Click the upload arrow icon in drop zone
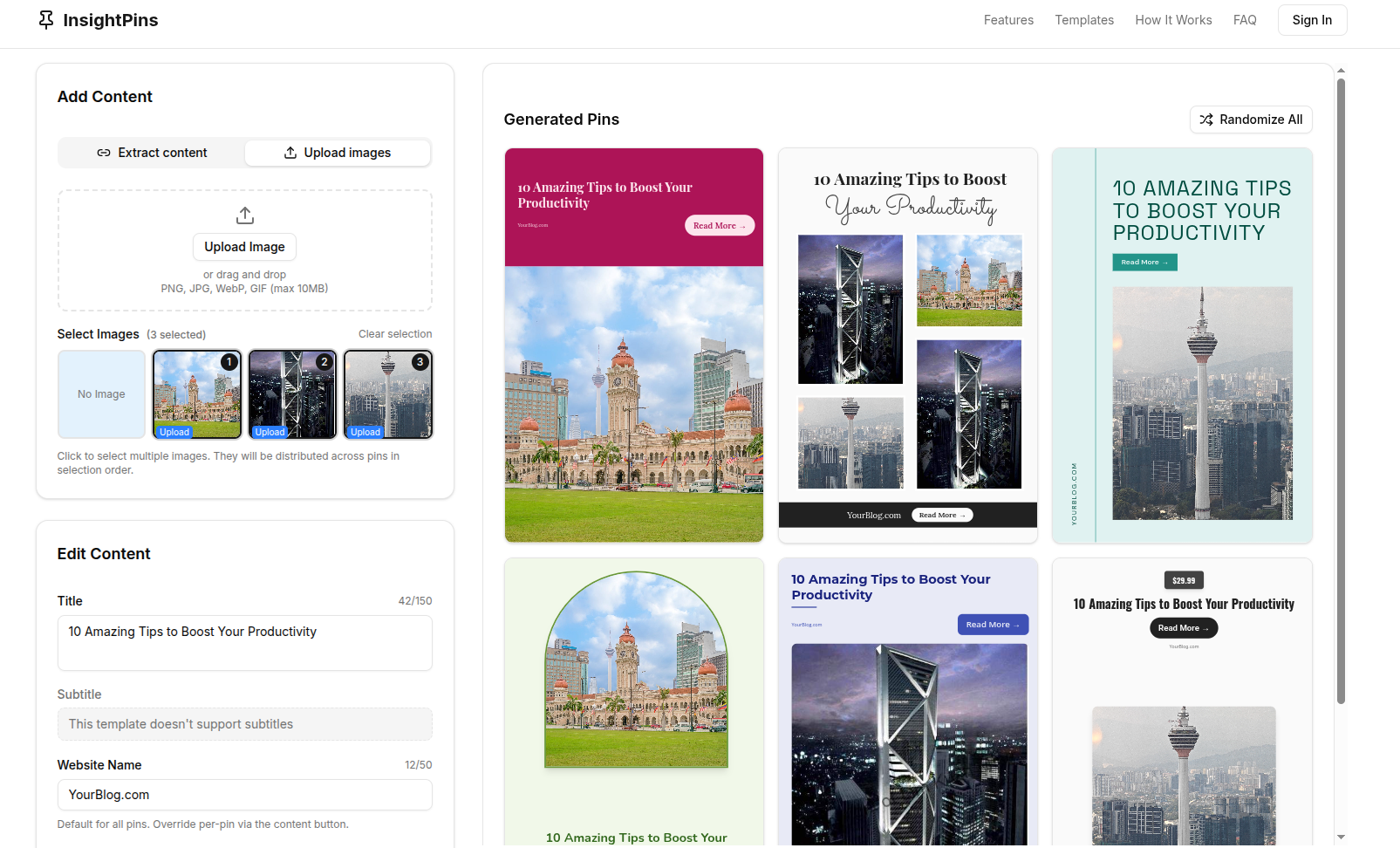Screen dimensions: 1400x848 point(245,215)
